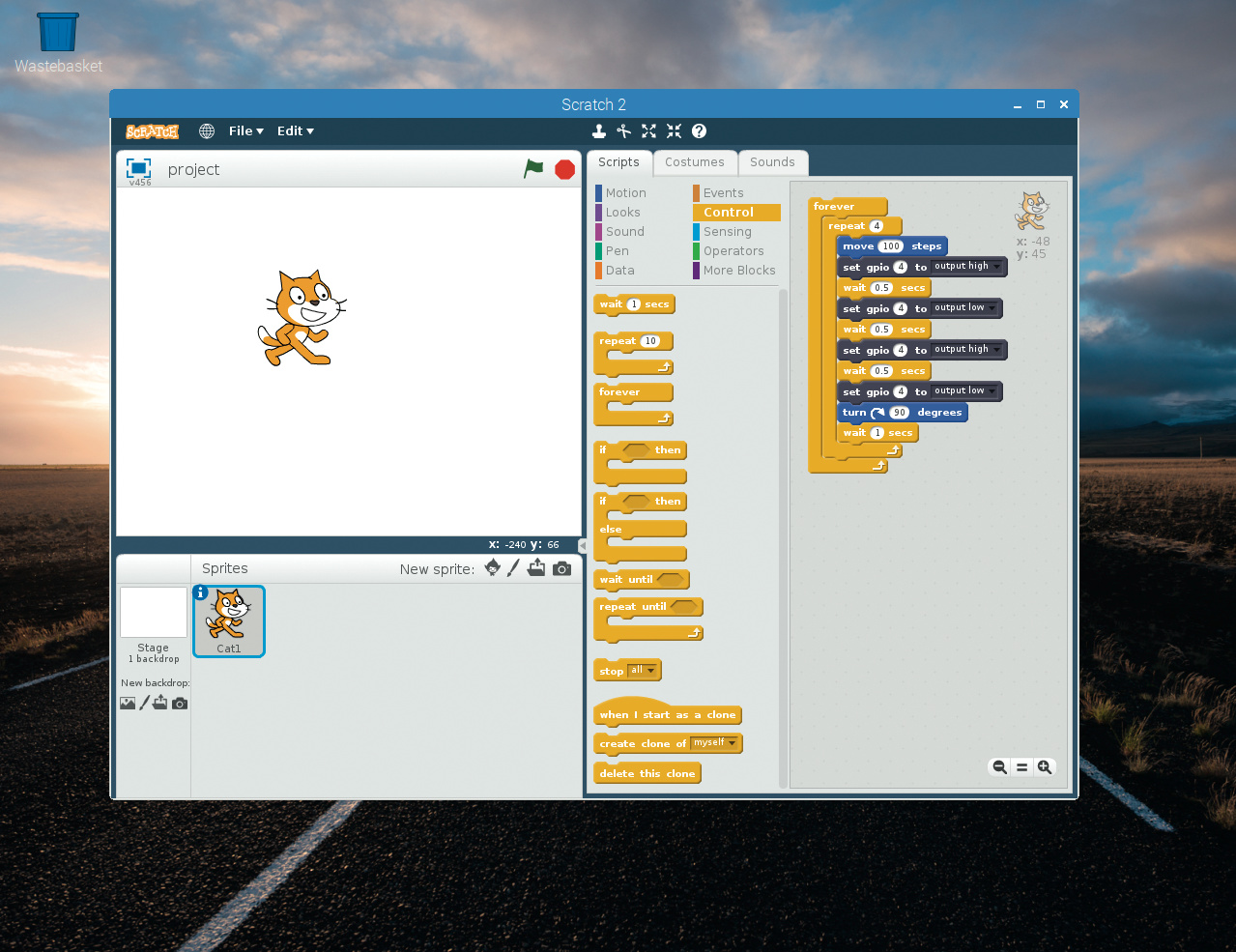Select the Duplicate stamp tool
This screenshot has width=1236, height=952.
tap(599, 131)
